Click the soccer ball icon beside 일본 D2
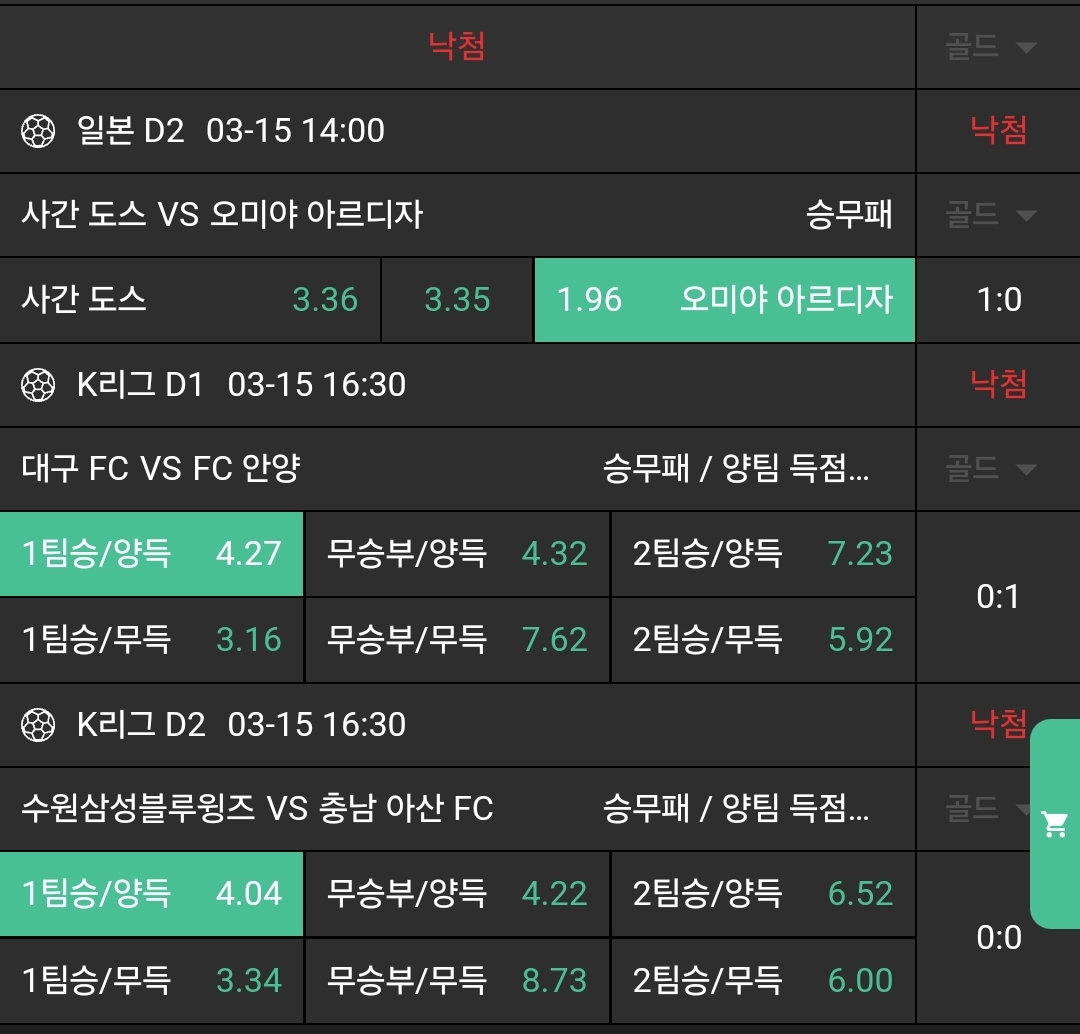This screenshot has width=1080, height=1034. click(38, 131)
